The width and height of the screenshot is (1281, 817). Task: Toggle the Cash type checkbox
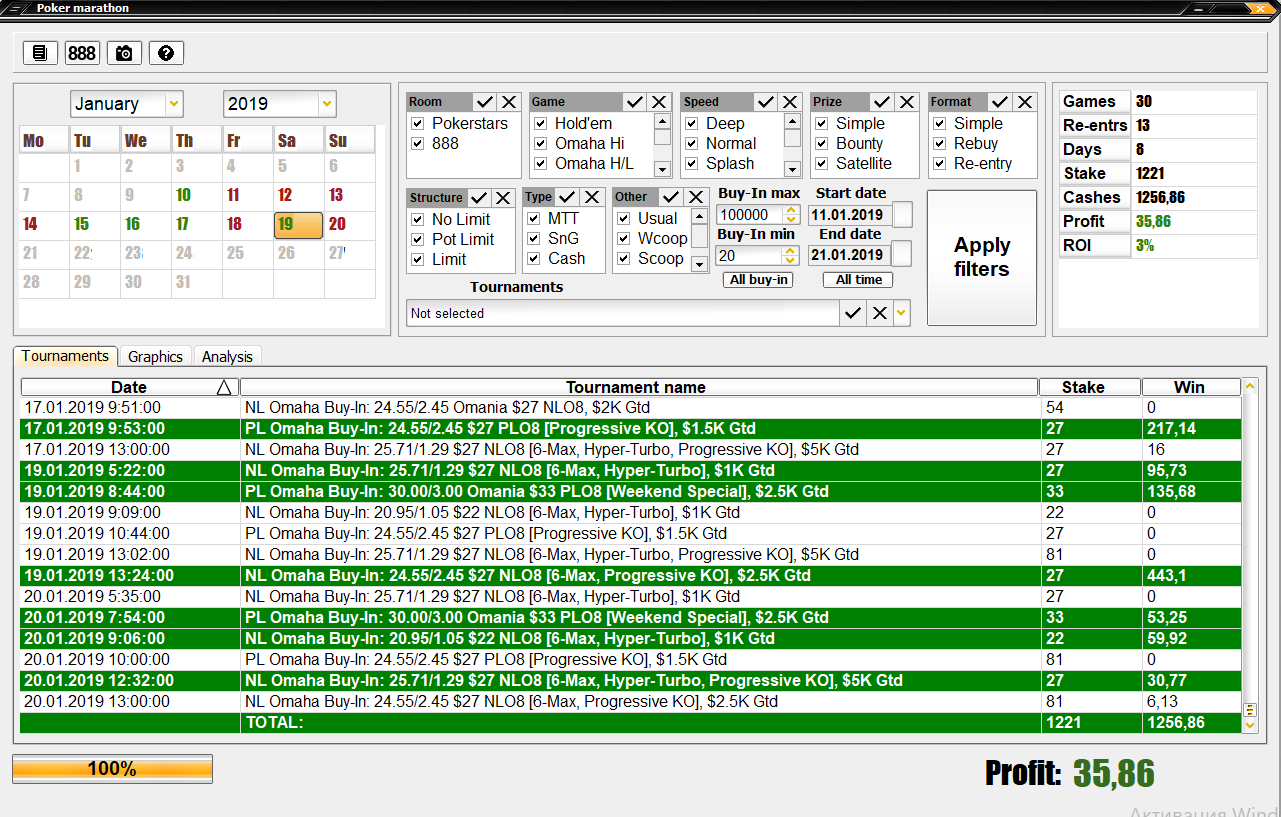534,259
